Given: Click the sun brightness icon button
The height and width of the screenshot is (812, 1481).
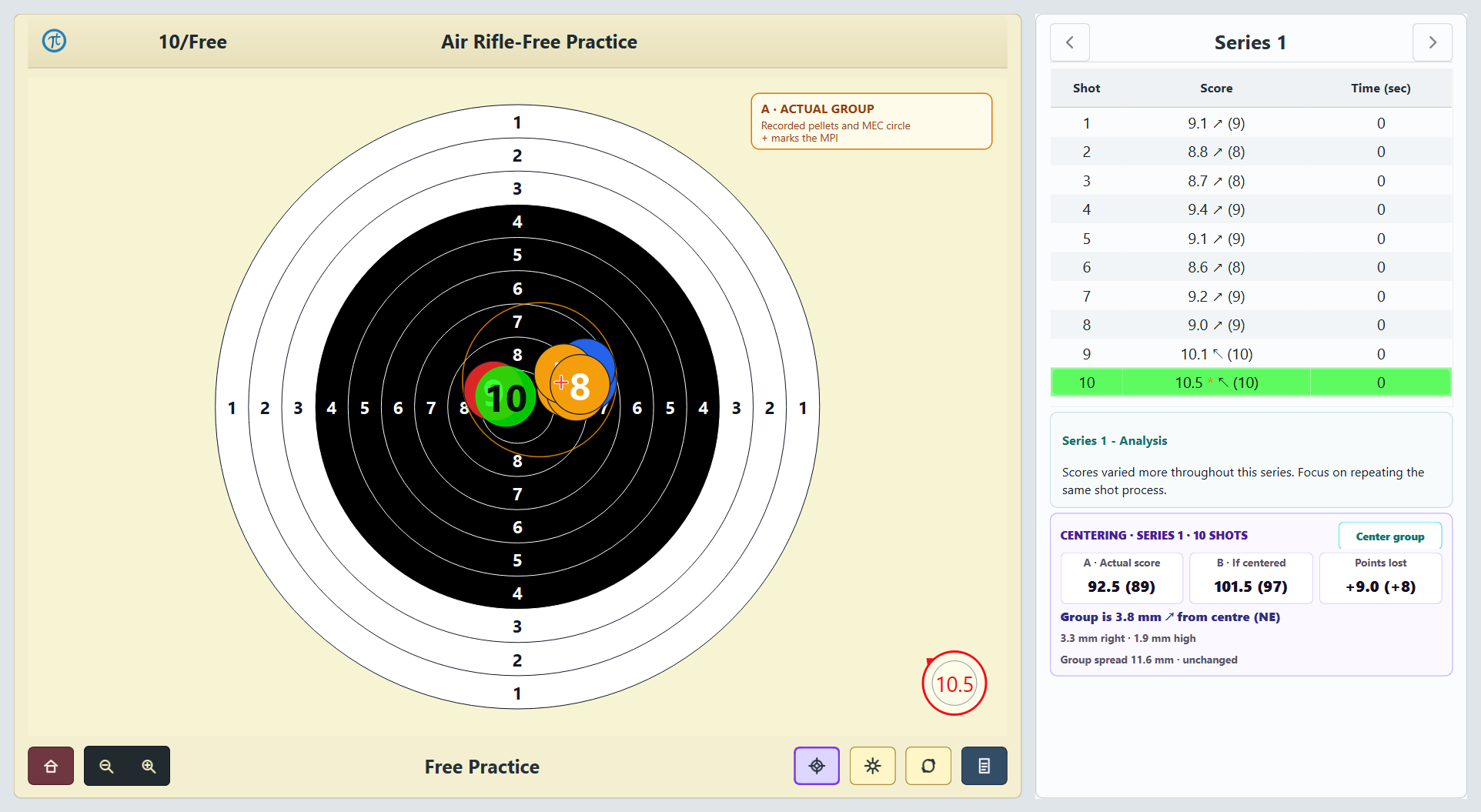Looking at the screenshot, I should (x=872, y=766).
